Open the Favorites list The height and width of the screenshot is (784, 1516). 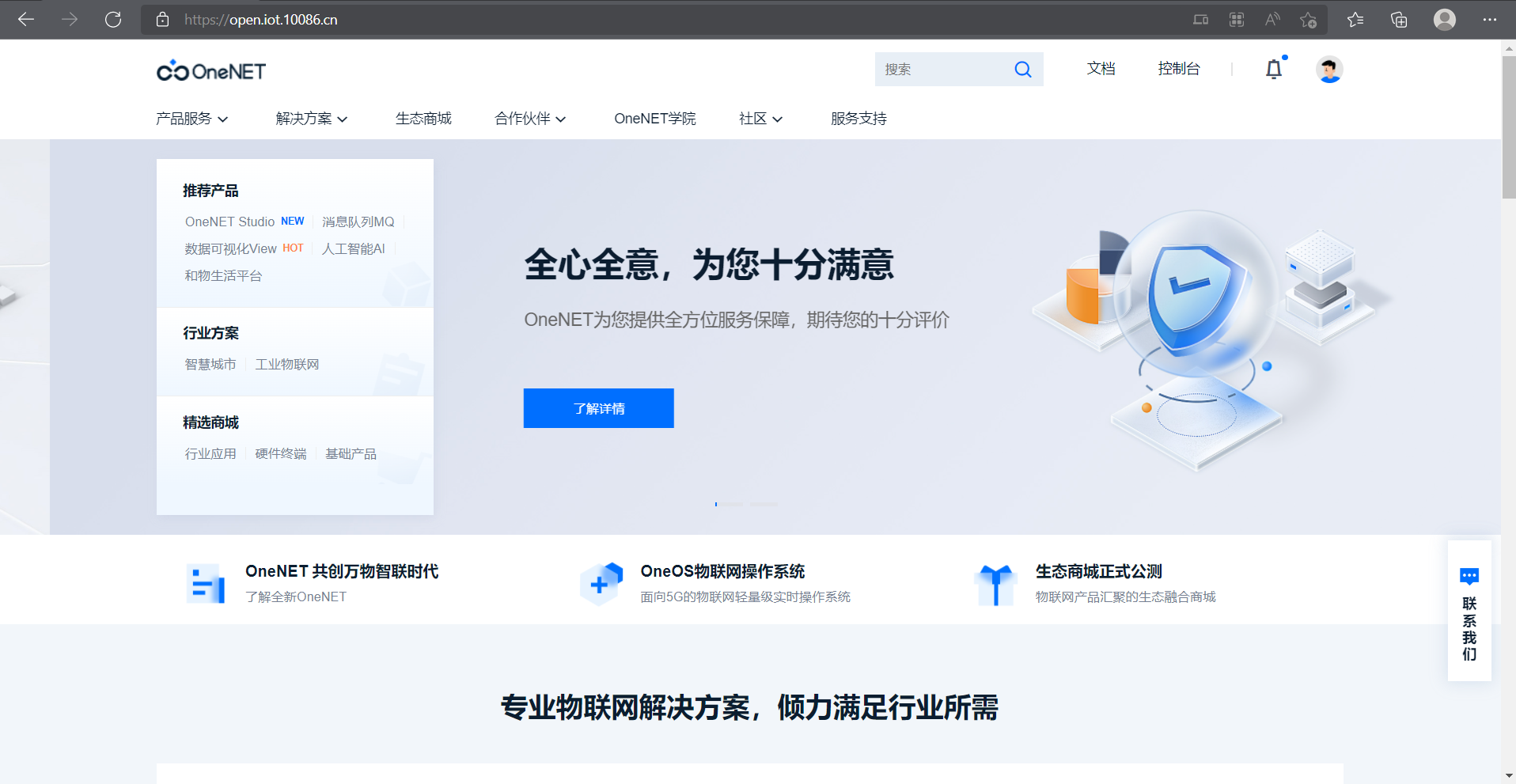tap(1355, 20)
